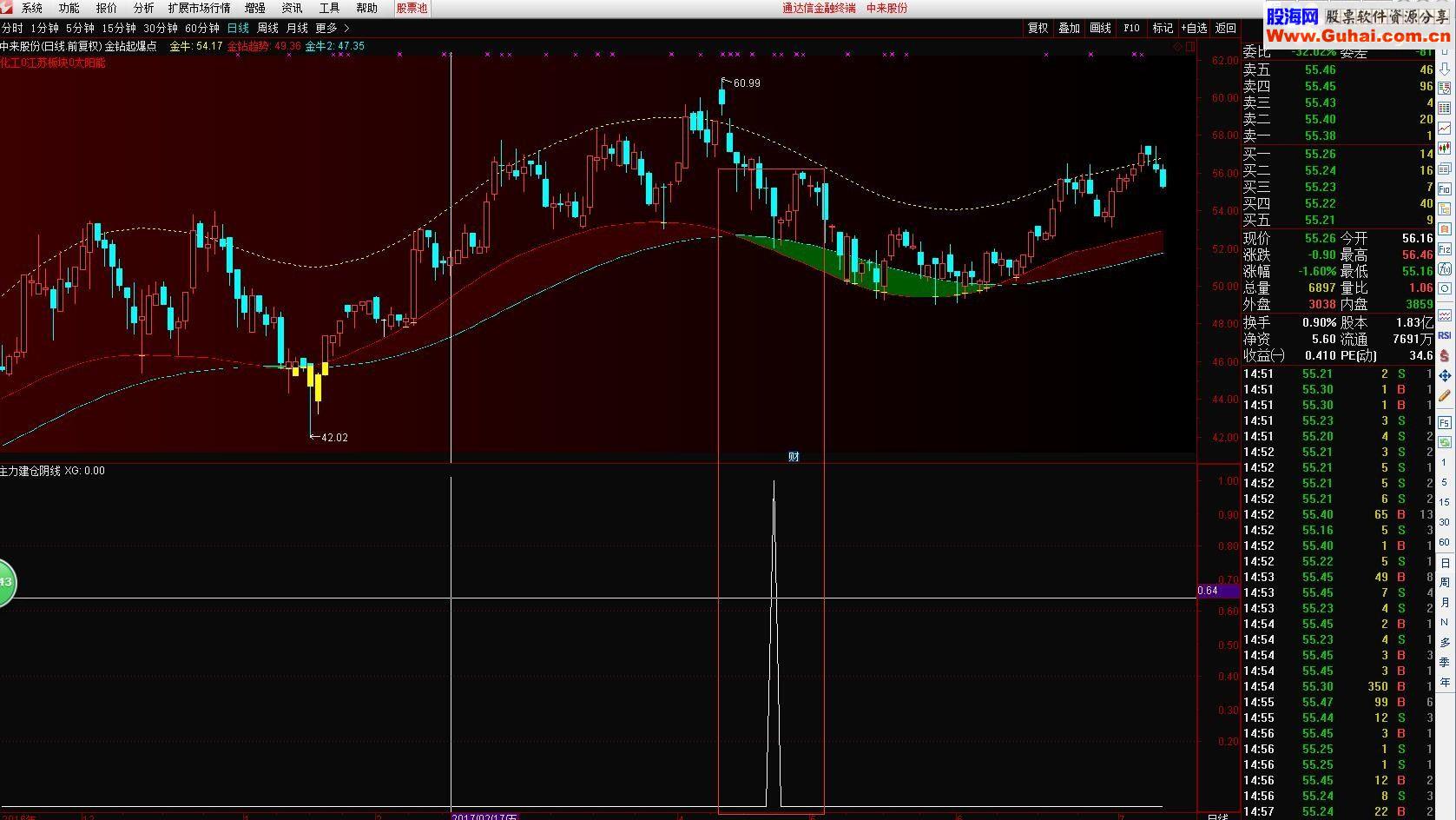Click the four-arrow move icon in sidebar
The height and width of the screenshot is (820, 1456).
pos(1445,375)
